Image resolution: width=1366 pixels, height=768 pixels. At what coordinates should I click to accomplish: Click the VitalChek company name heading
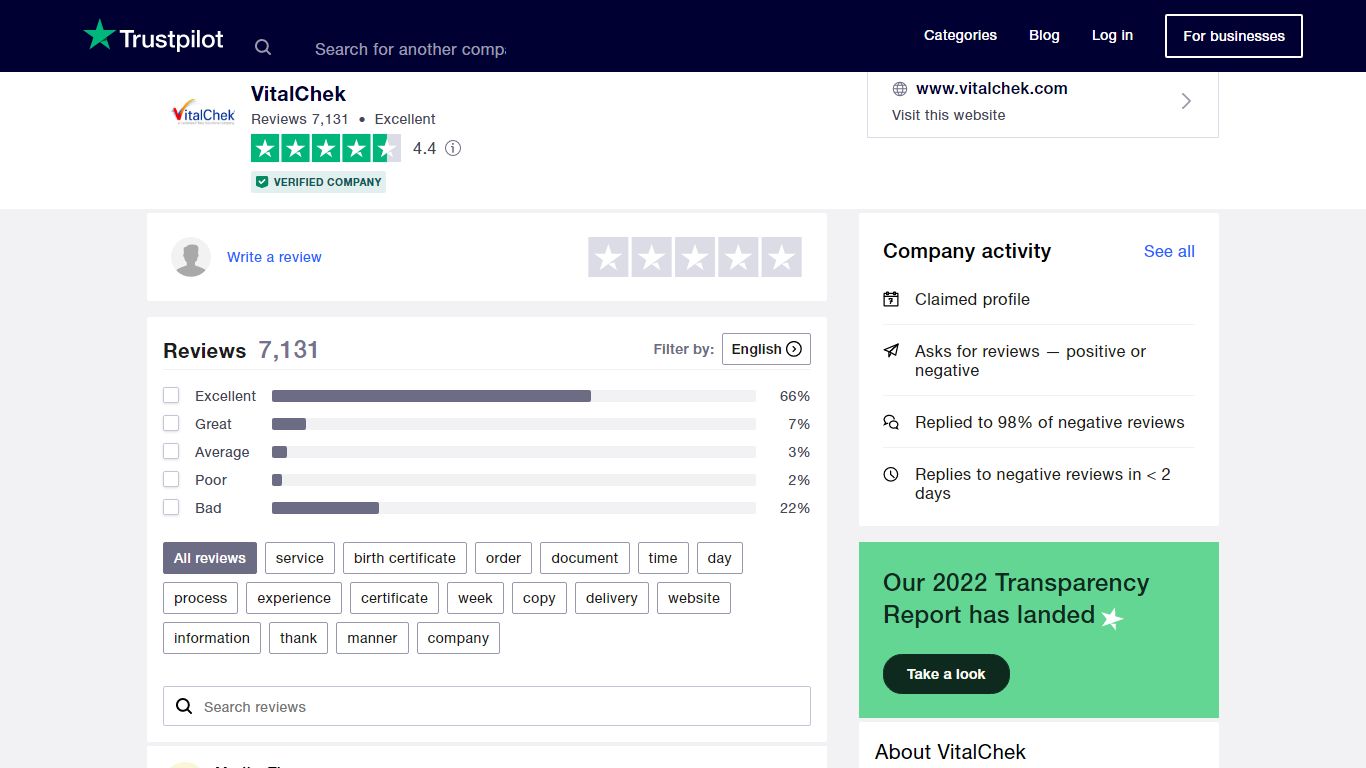pyautogui.click(x=298, y=94)
